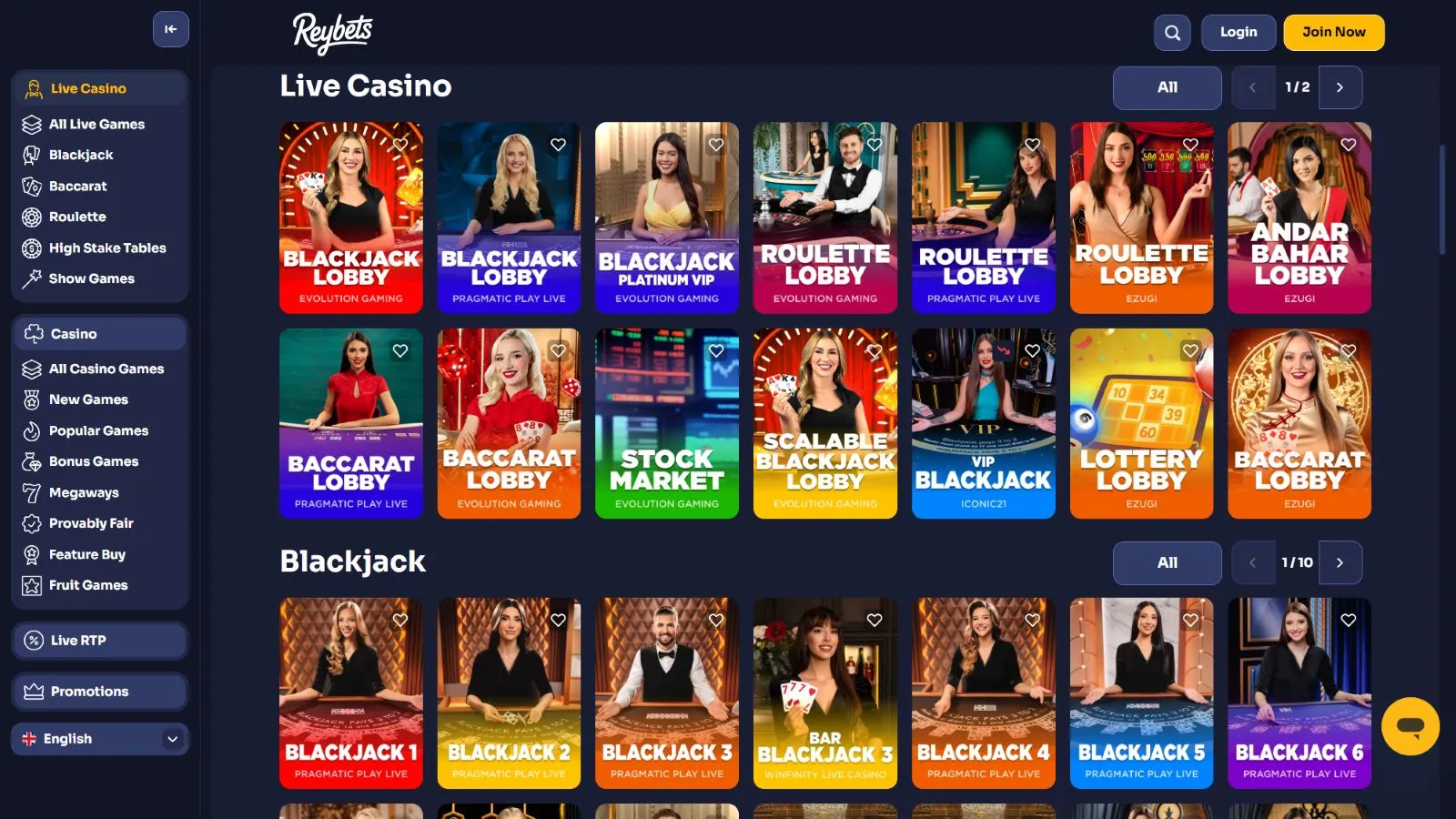This screenshot has height=819, width=1456.
Task: Open the live chat bubble icon
Action: pyautogui.click(x=1410, y=726)
